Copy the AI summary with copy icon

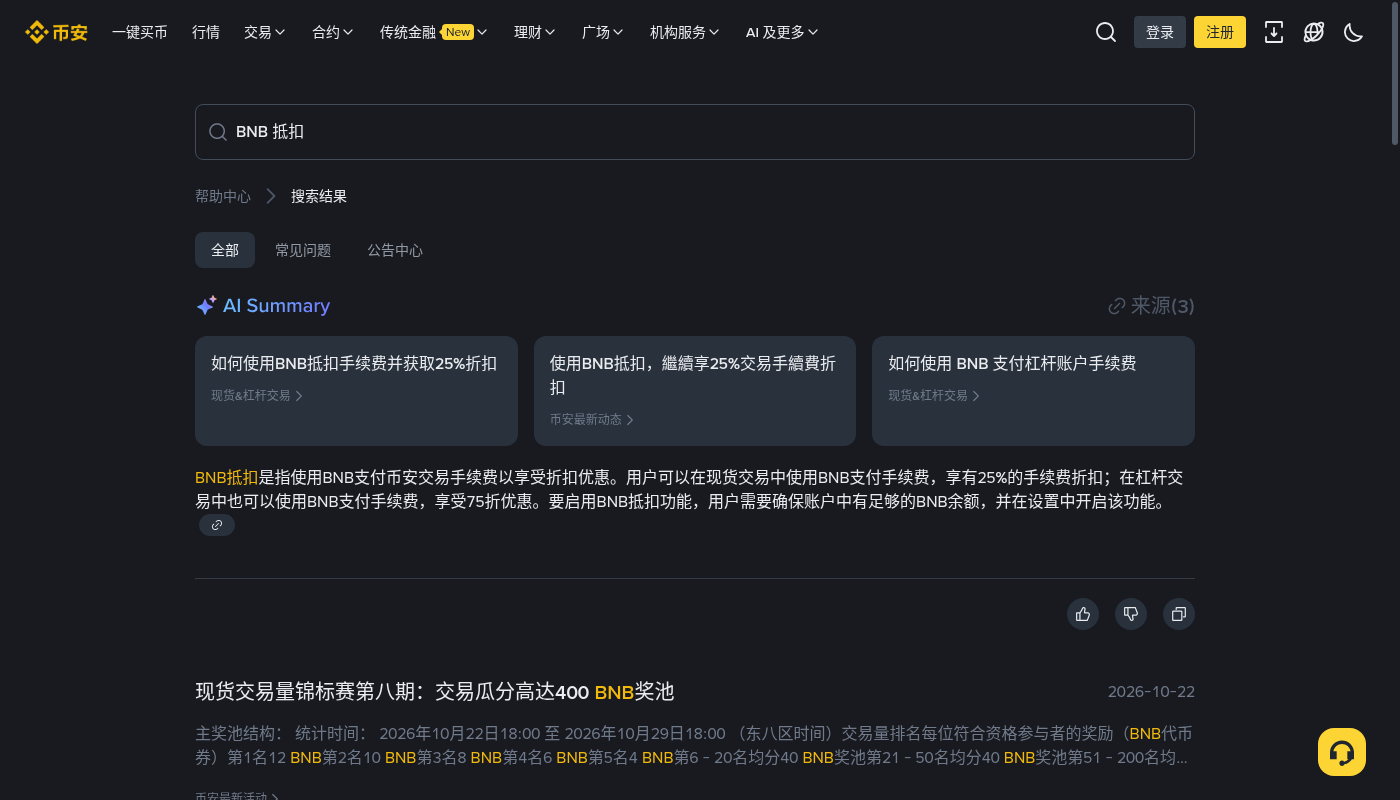(1179, 614)
